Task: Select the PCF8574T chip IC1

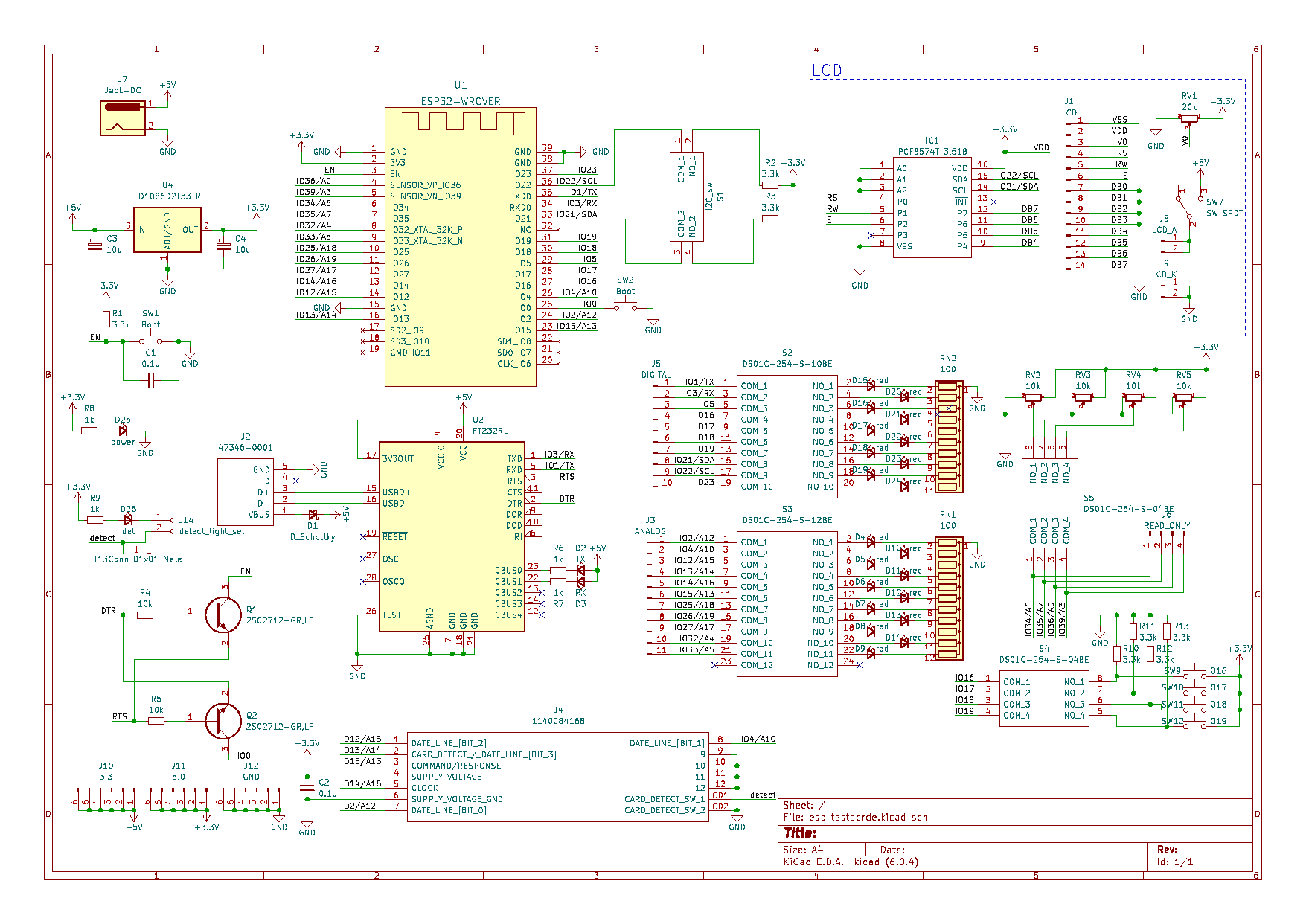Action: coord(932,208)
